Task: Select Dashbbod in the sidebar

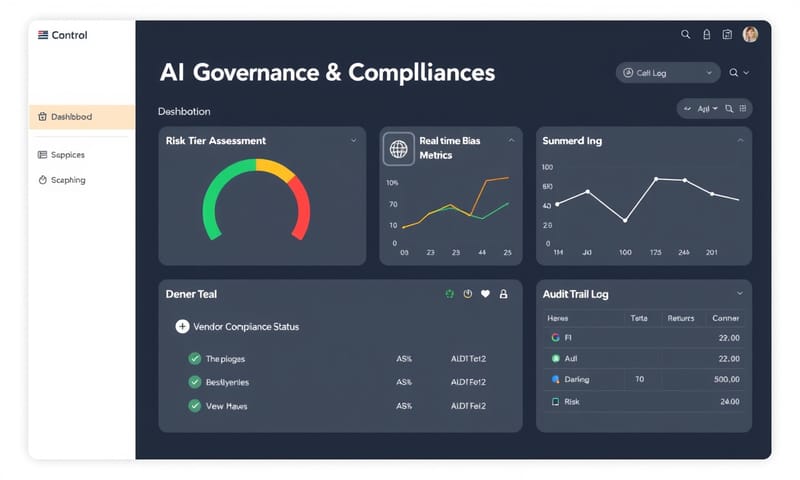Action: 81,117
